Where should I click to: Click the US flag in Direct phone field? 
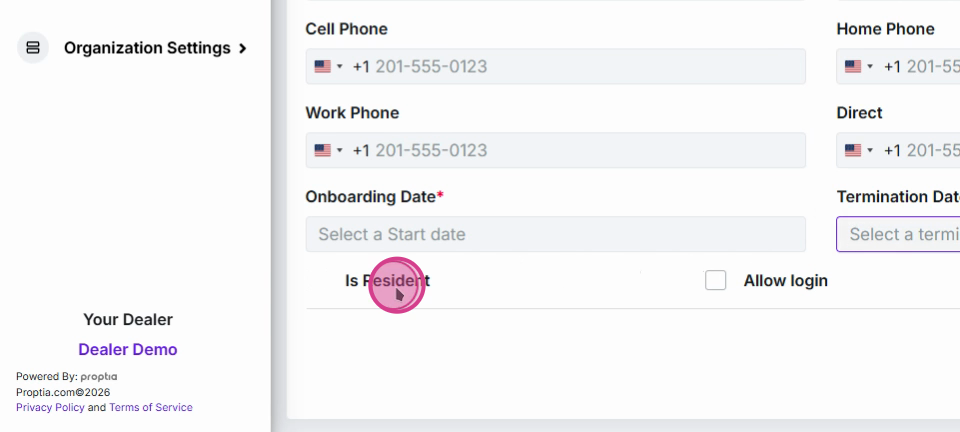click(x=853, y=151)
